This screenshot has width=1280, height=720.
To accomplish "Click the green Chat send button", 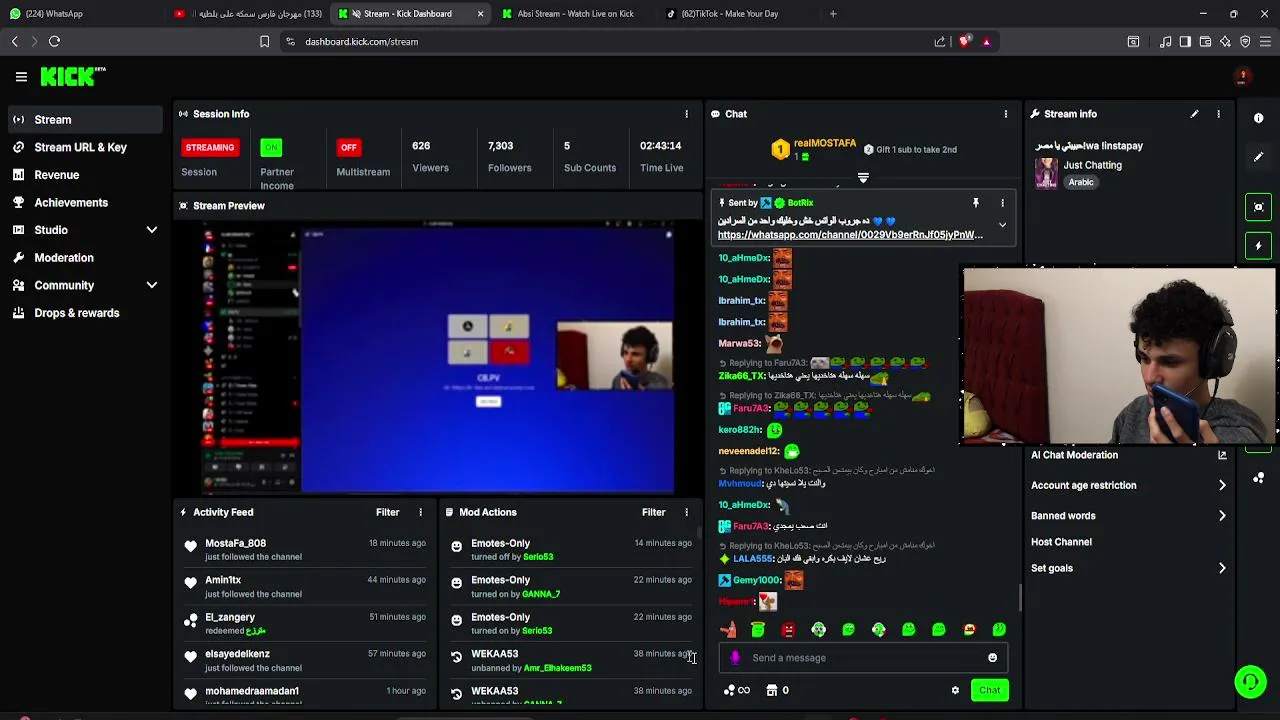I will (x=989, y=690).
